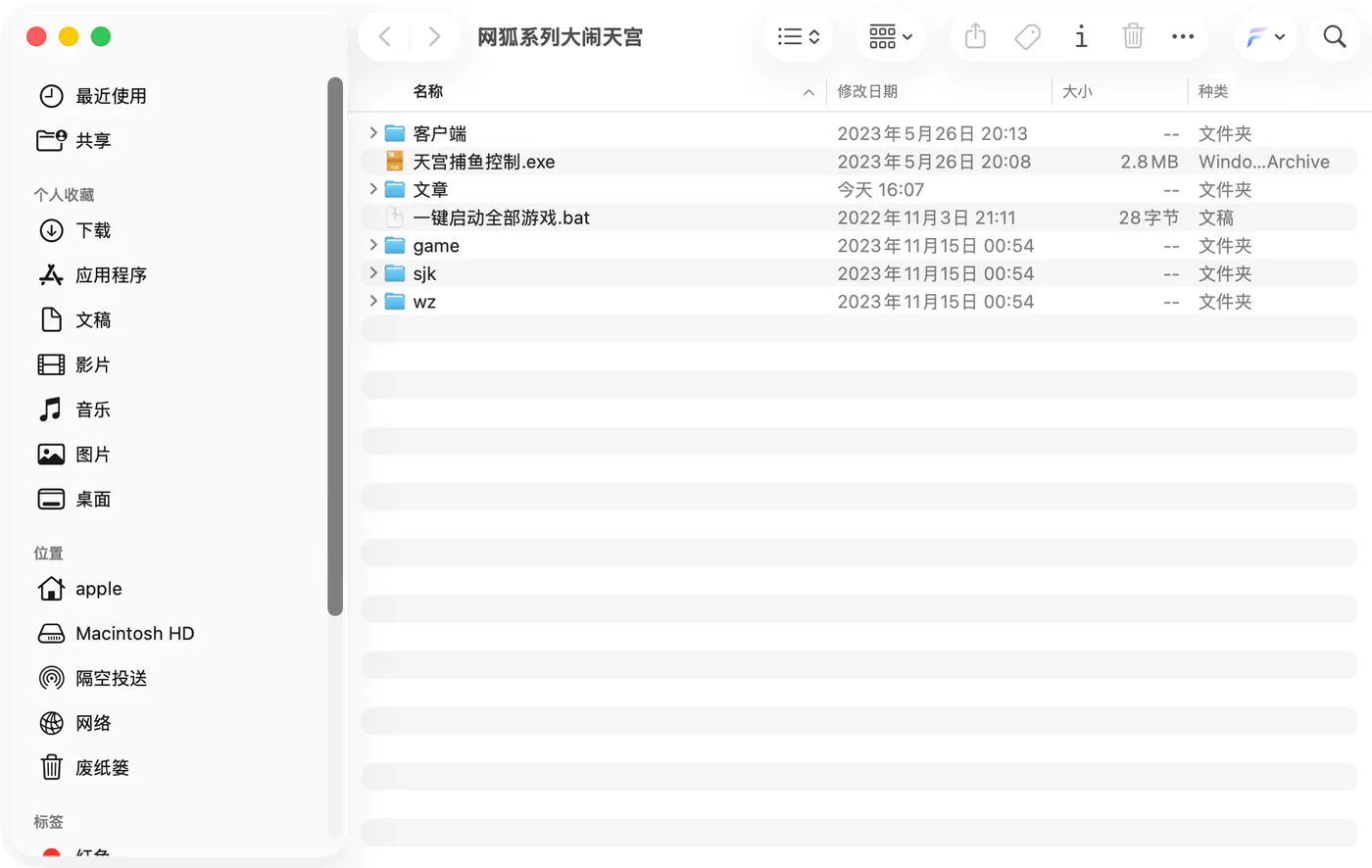
Task: Expand the sjk folder
Action: click(373, 272)
